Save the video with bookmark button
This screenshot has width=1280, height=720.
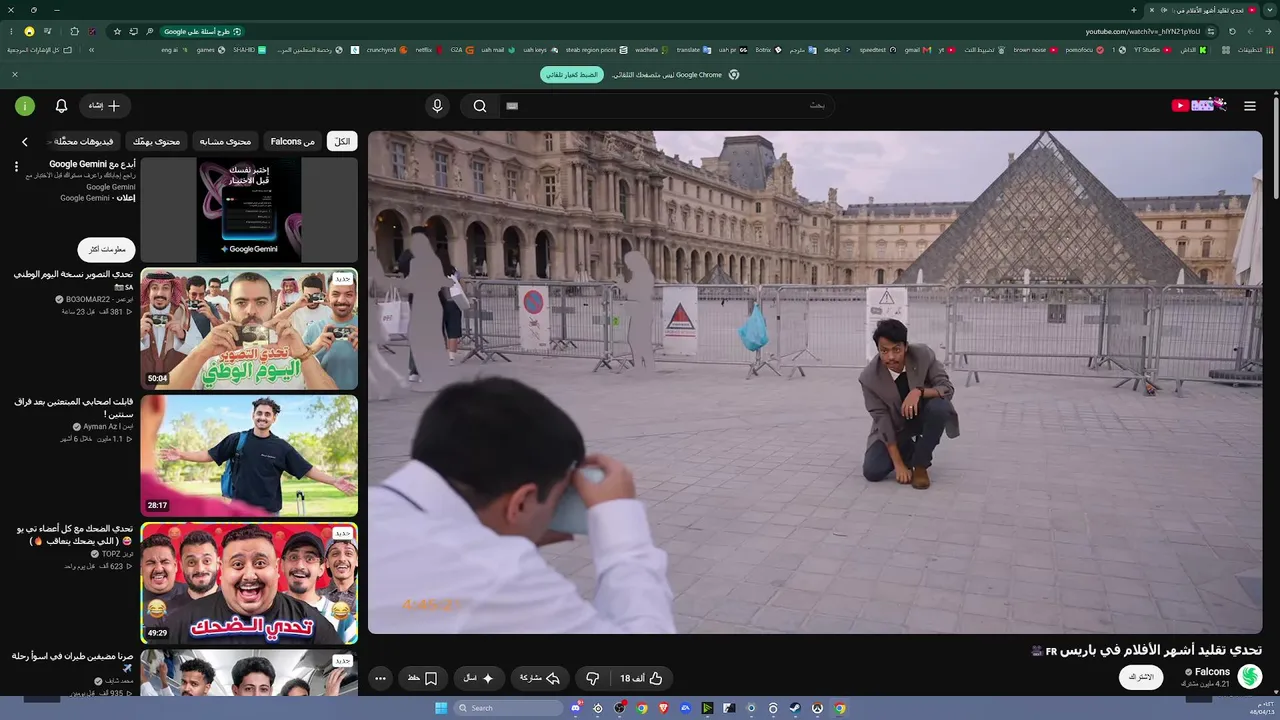coord(421,678)
